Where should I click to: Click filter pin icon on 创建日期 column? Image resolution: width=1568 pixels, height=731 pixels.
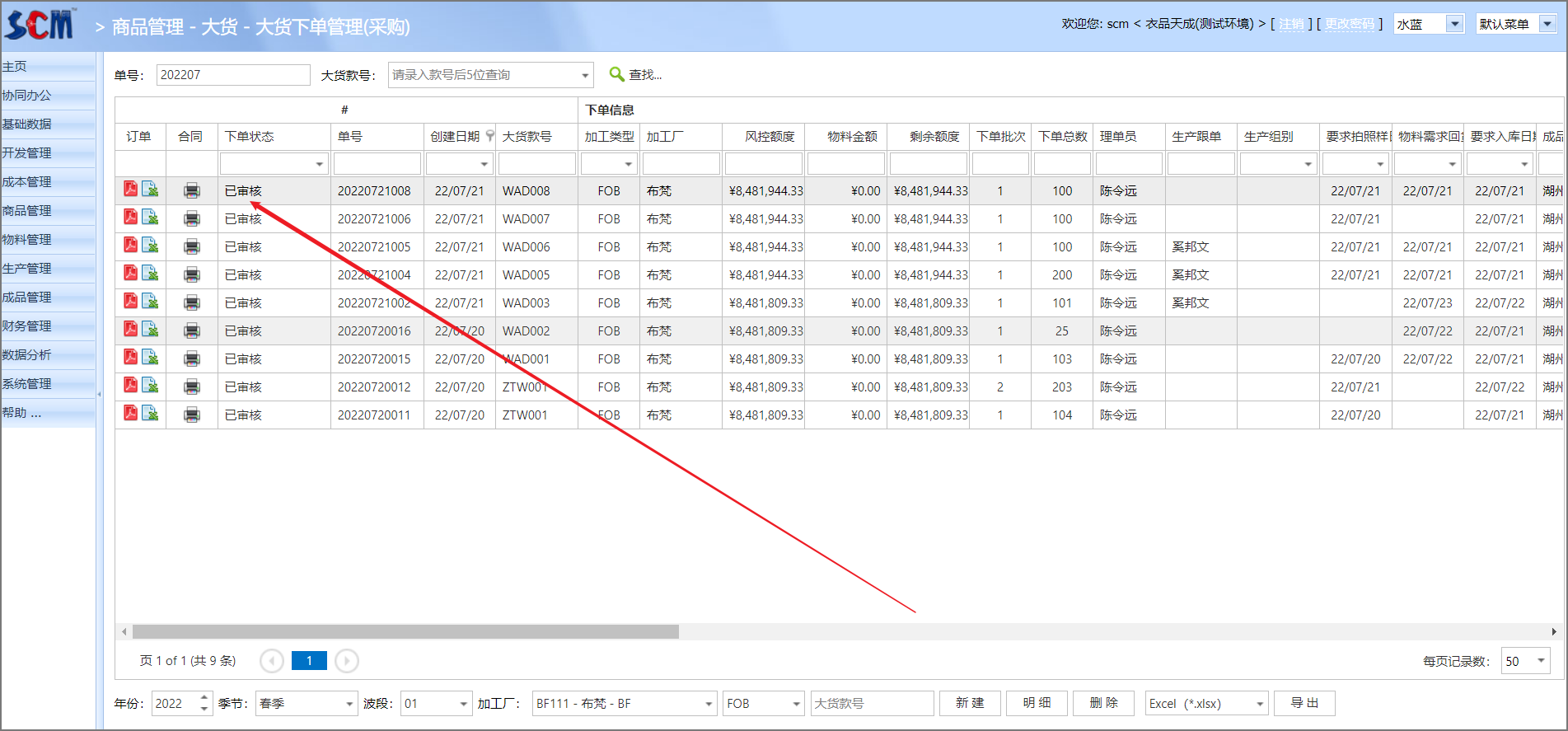coord(490,136)
